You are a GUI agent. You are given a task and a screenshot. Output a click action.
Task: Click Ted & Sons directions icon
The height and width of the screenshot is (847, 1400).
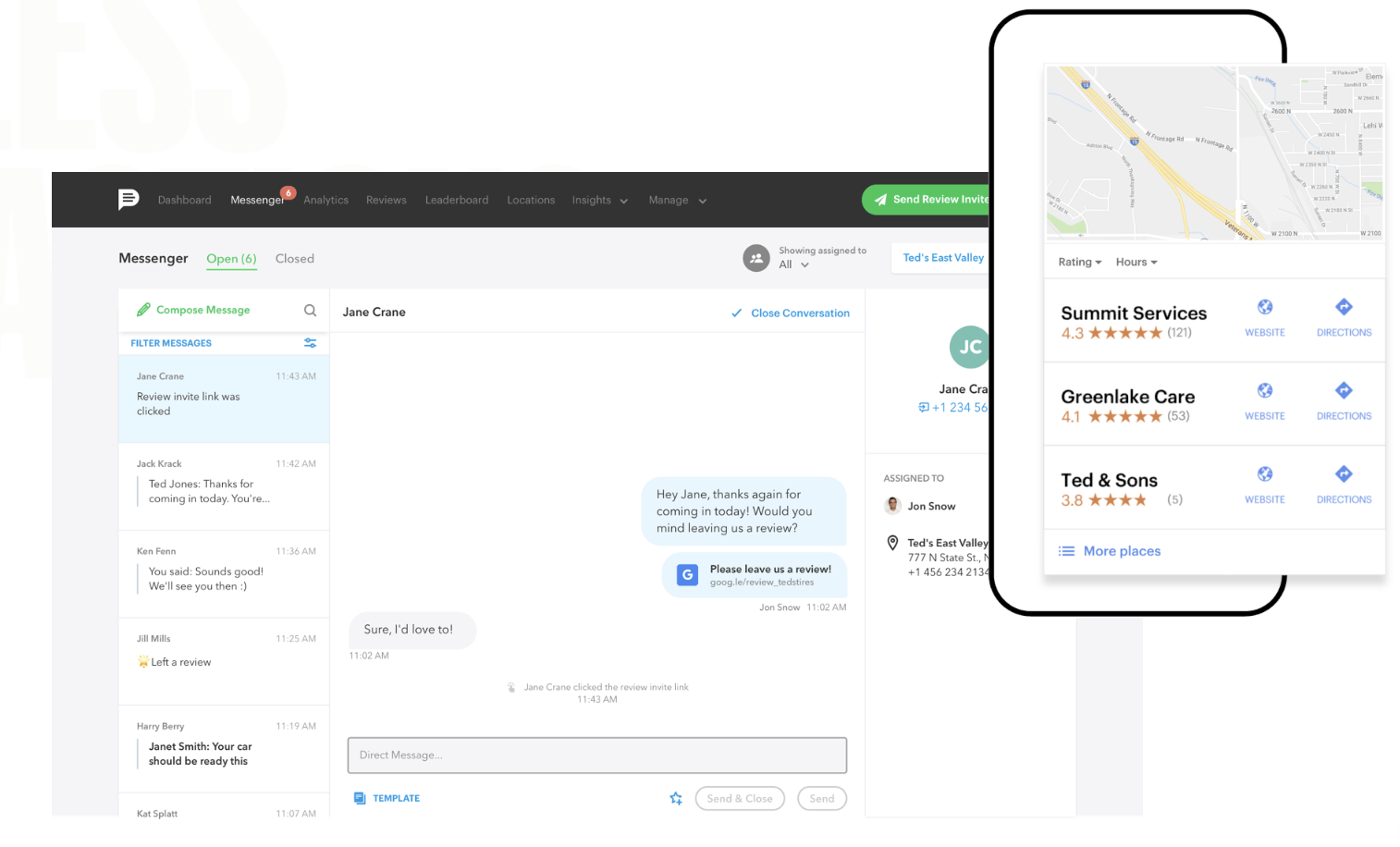click(1344, 474)
